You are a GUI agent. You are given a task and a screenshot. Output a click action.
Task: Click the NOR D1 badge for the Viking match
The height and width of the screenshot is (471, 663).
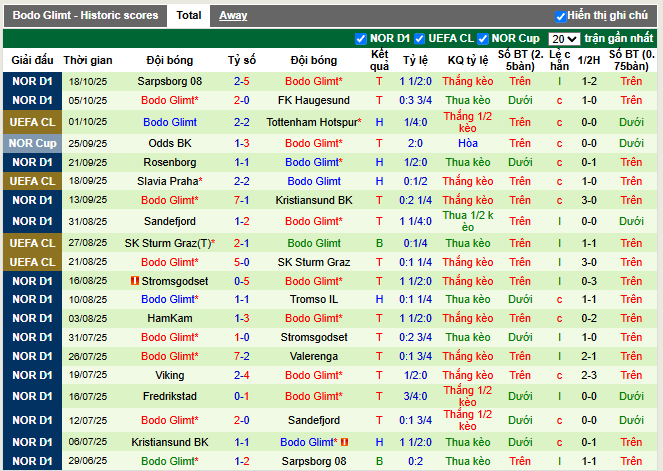(32, 375)
